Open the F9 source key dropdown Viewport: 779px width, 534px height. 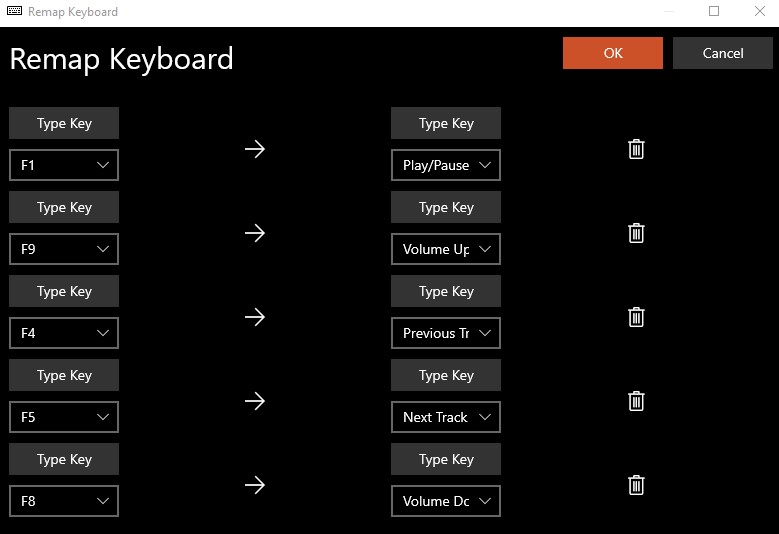click(x=64, y=249)
